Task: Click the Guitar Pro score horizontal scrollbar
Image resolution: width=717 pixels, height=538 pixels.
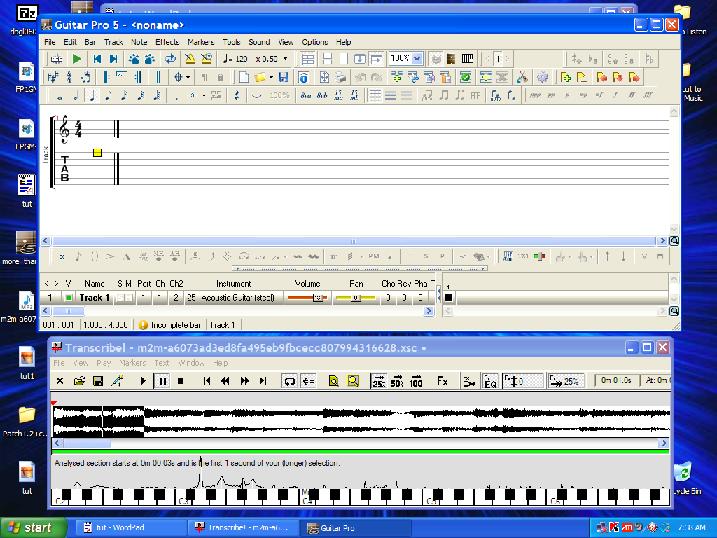Action: tap(353, 241)
